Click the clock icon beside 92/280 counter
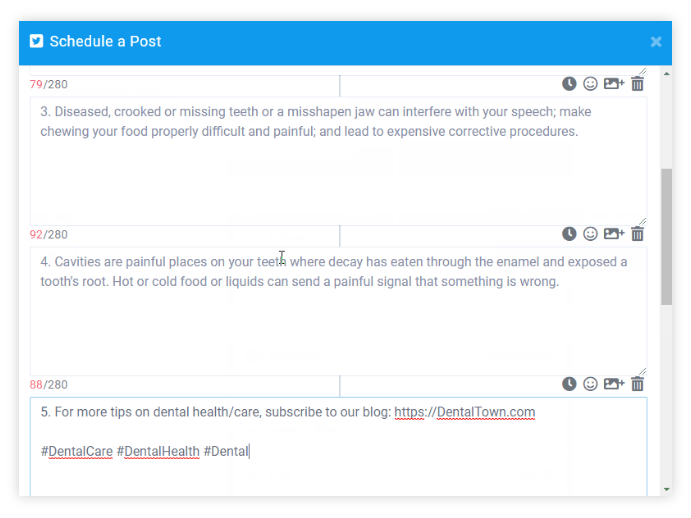 click(569, 234)
